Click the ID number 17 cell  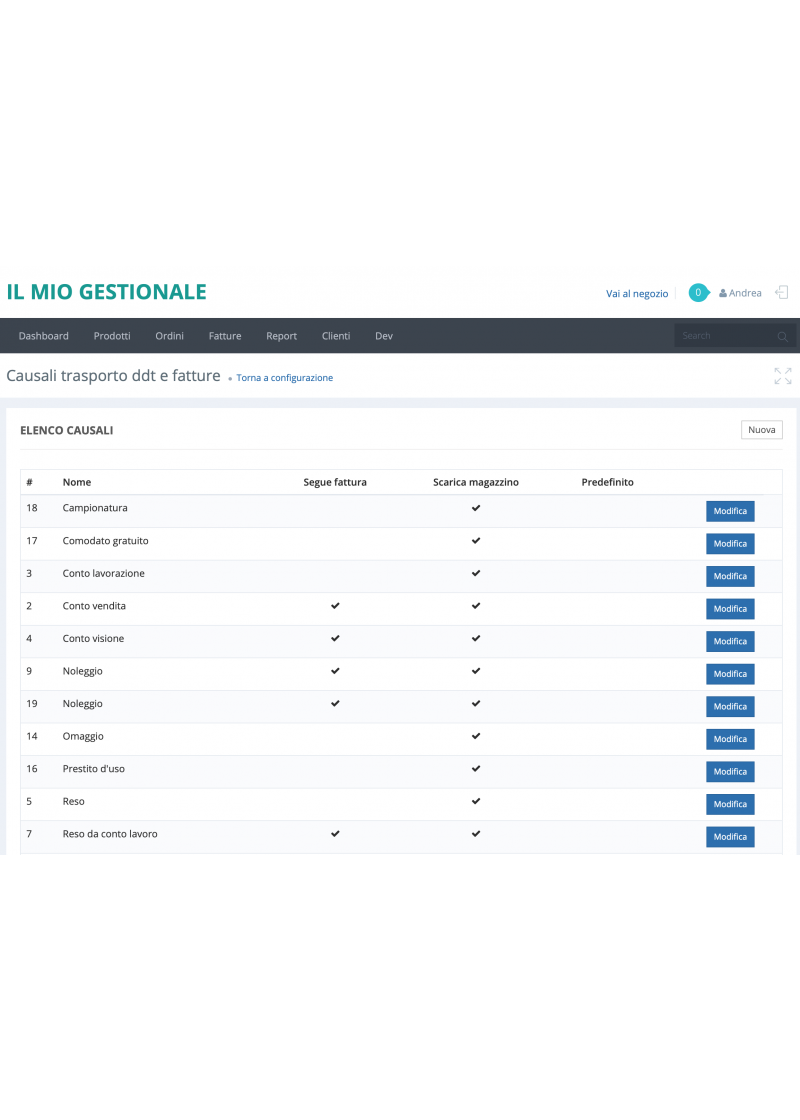(x=32, y=541)
